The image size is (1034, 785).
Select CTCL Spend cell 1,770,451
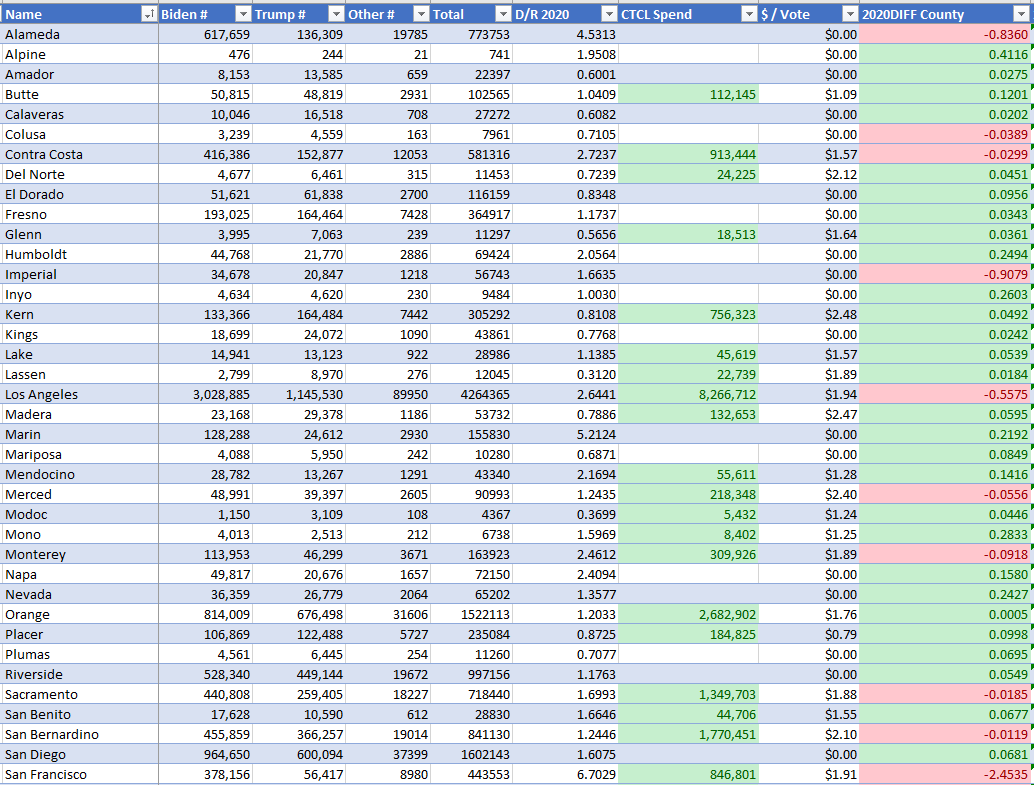coord(688,735)
